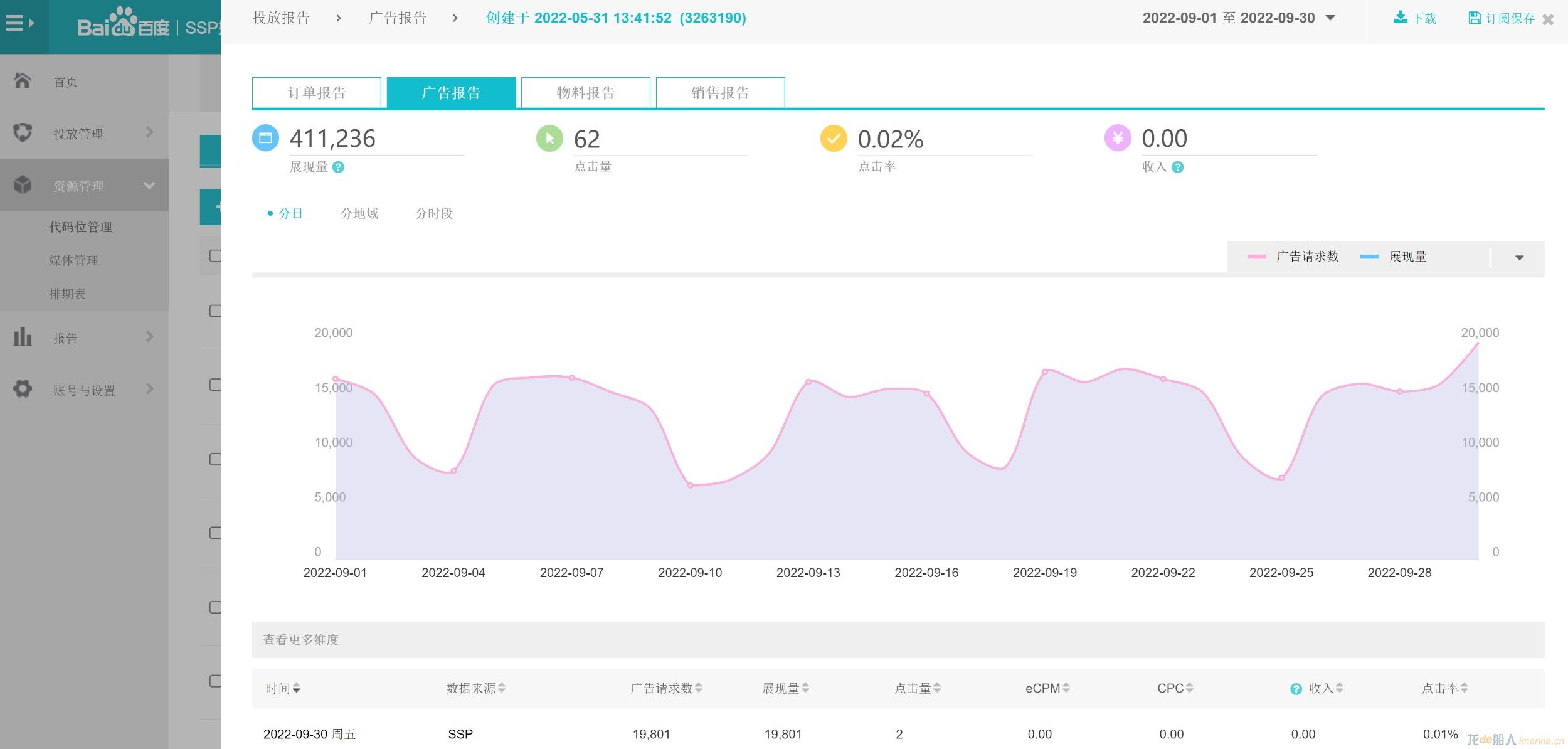Click the yellow 点击率 checkmark icon
Screen dimensions: 1568x749
pyautogui.click(x=834, y=138)
